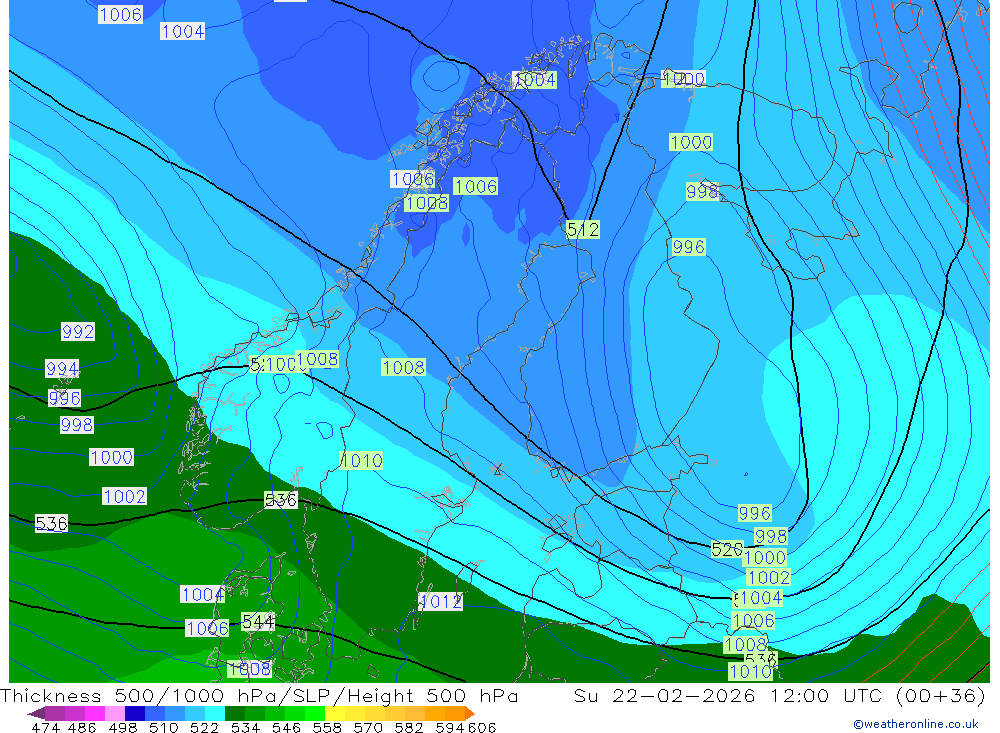This screenshot has width=1000, height=733.
Task: Click the 1012 isobar label
Action: coord(440,601)
